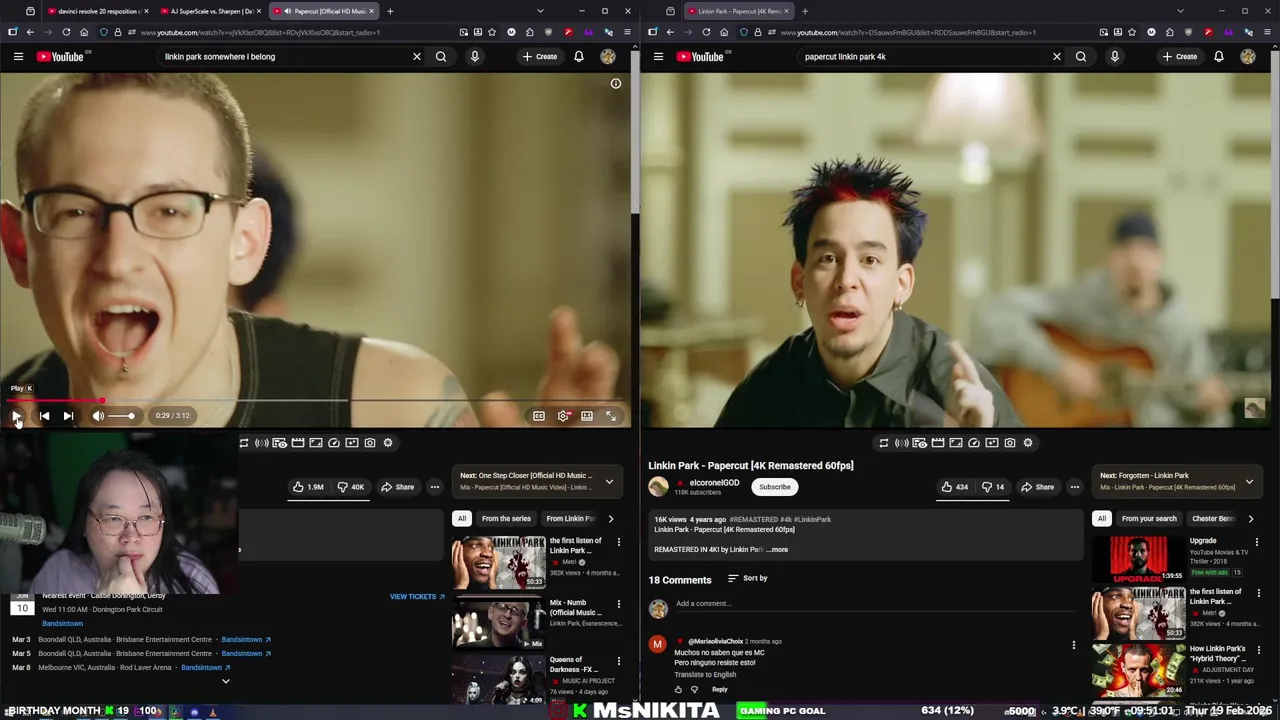Viewport: 1280px width, 720px height.
Task: Dislike the right video (14)
Action: point(993,487)
